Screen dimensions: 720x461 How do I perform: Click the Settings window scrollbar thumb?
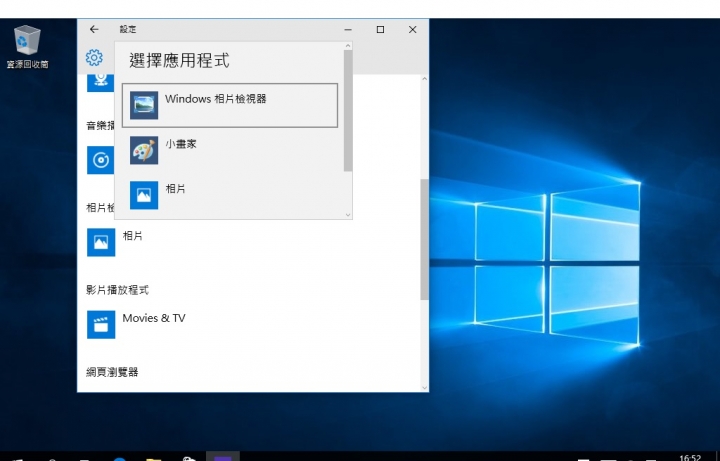(424, 240)
